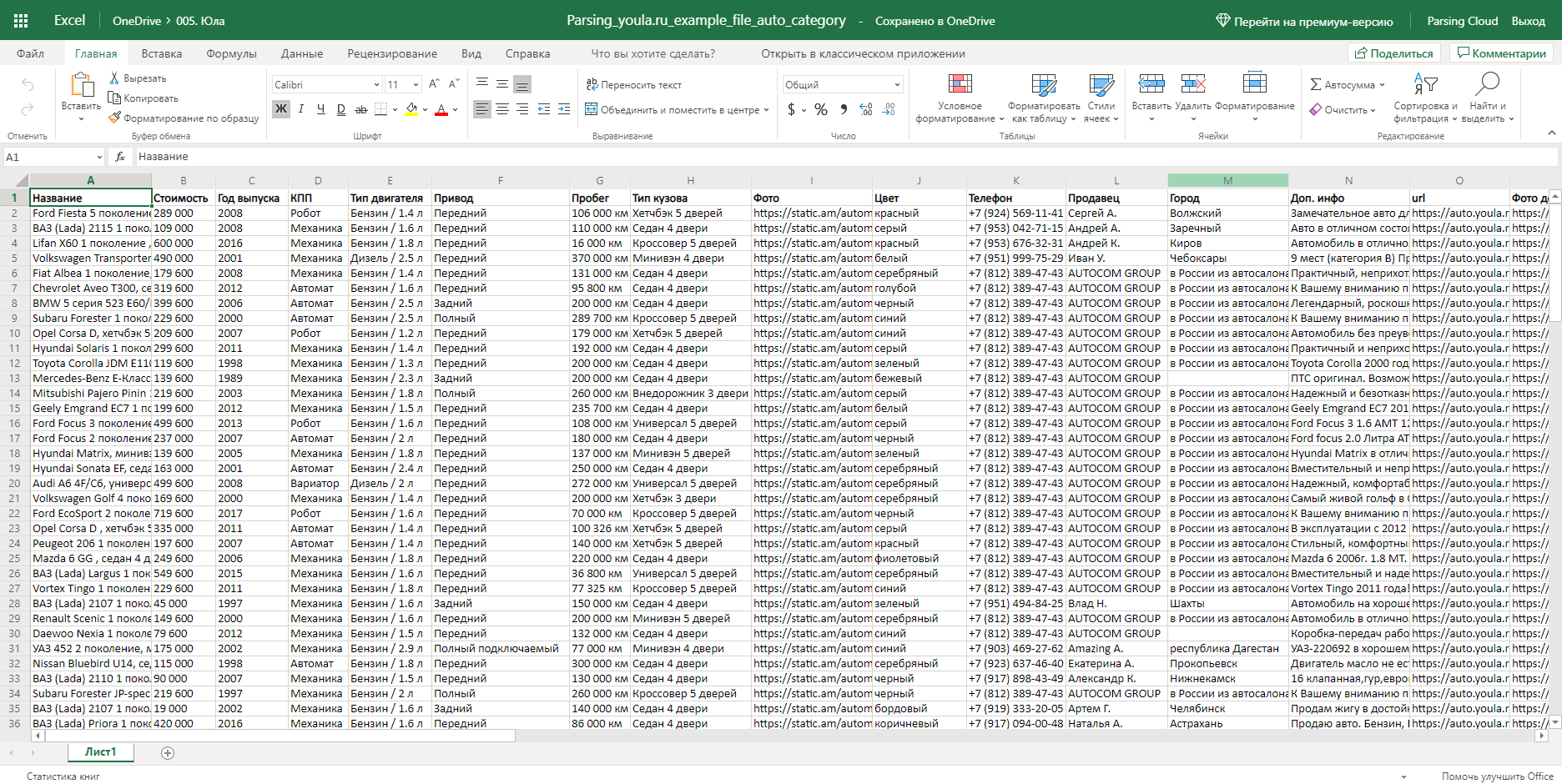Open Sort and Filter (Сортировка и фильтрация)
This screenshot has width=1562, height=784.
tap(1425, 98)
